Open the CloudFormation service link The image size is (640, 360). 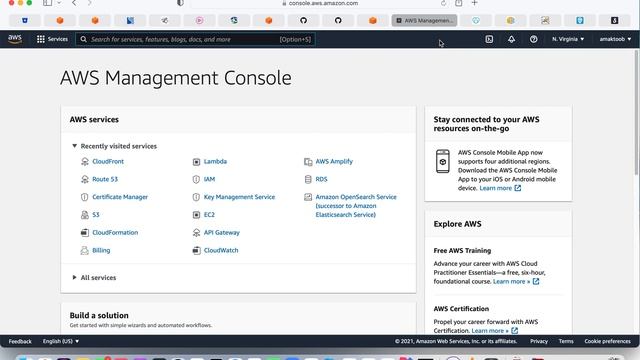coord(115,233)
